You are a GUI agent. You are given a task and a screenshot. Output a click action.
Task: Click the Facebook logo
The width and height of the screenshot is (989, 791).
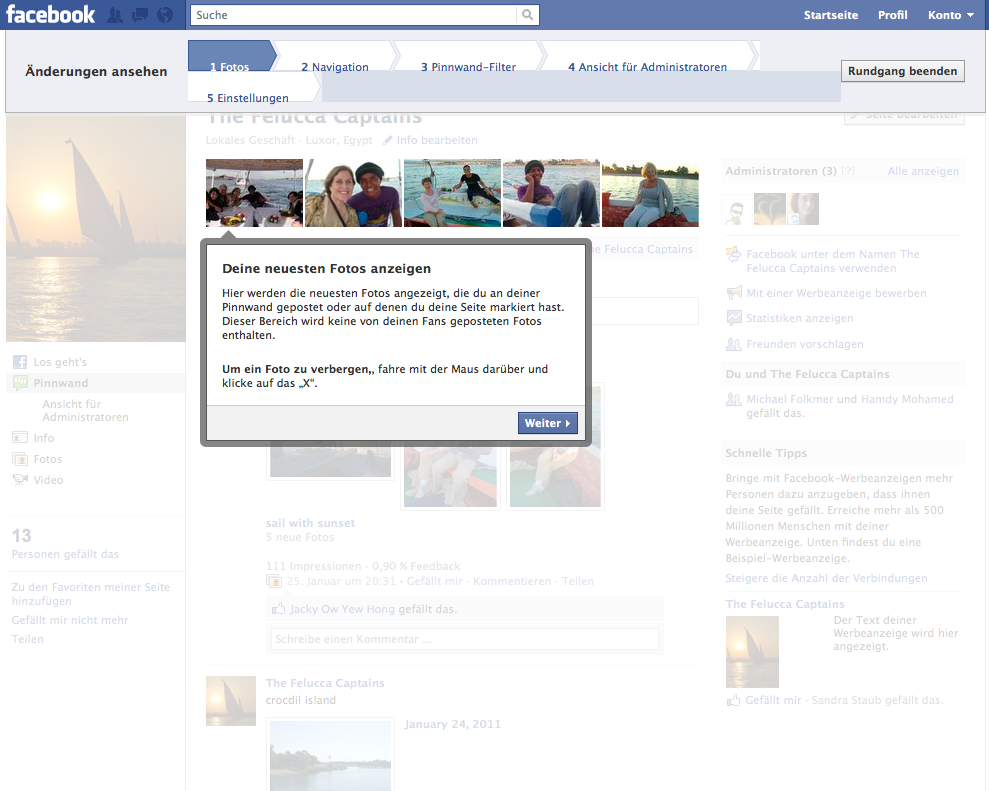(x=50, y=15)
